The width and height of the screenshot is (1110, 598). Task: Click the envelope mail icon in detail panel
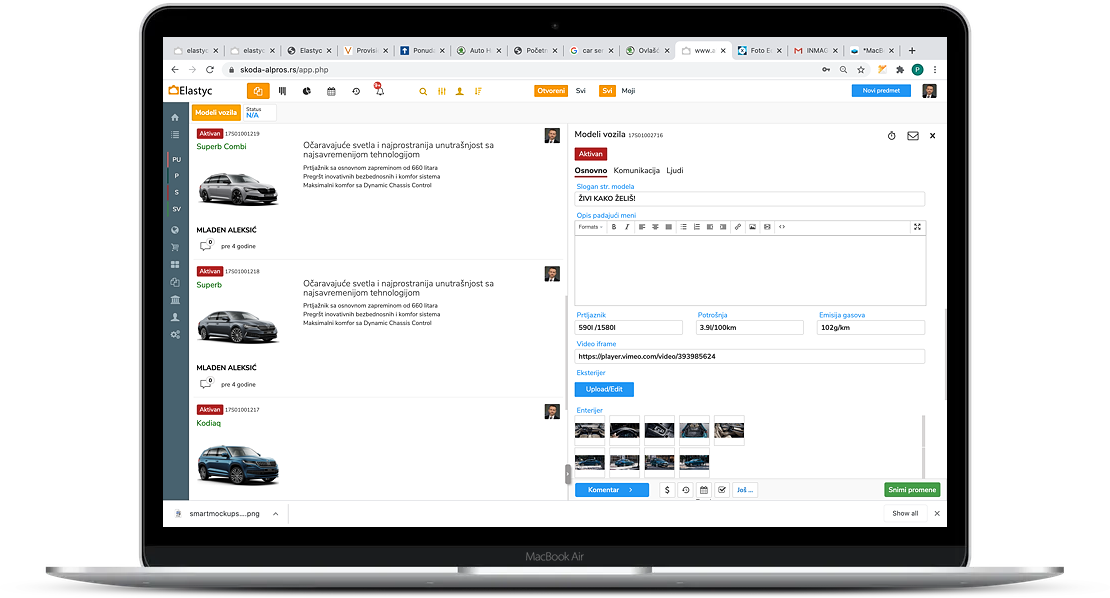point(913,136)
